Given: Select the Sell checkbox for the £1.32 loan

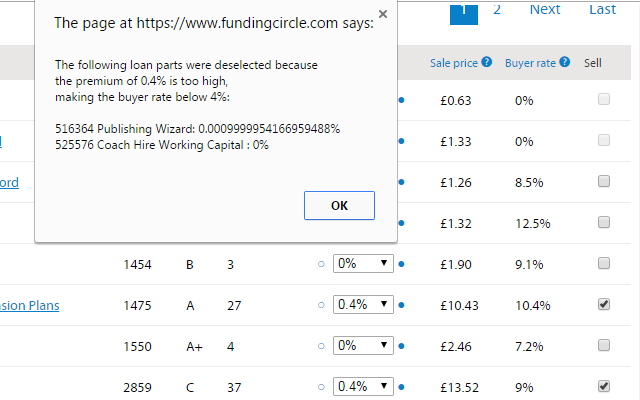Looking at the screenshot, I should (603, 222).
